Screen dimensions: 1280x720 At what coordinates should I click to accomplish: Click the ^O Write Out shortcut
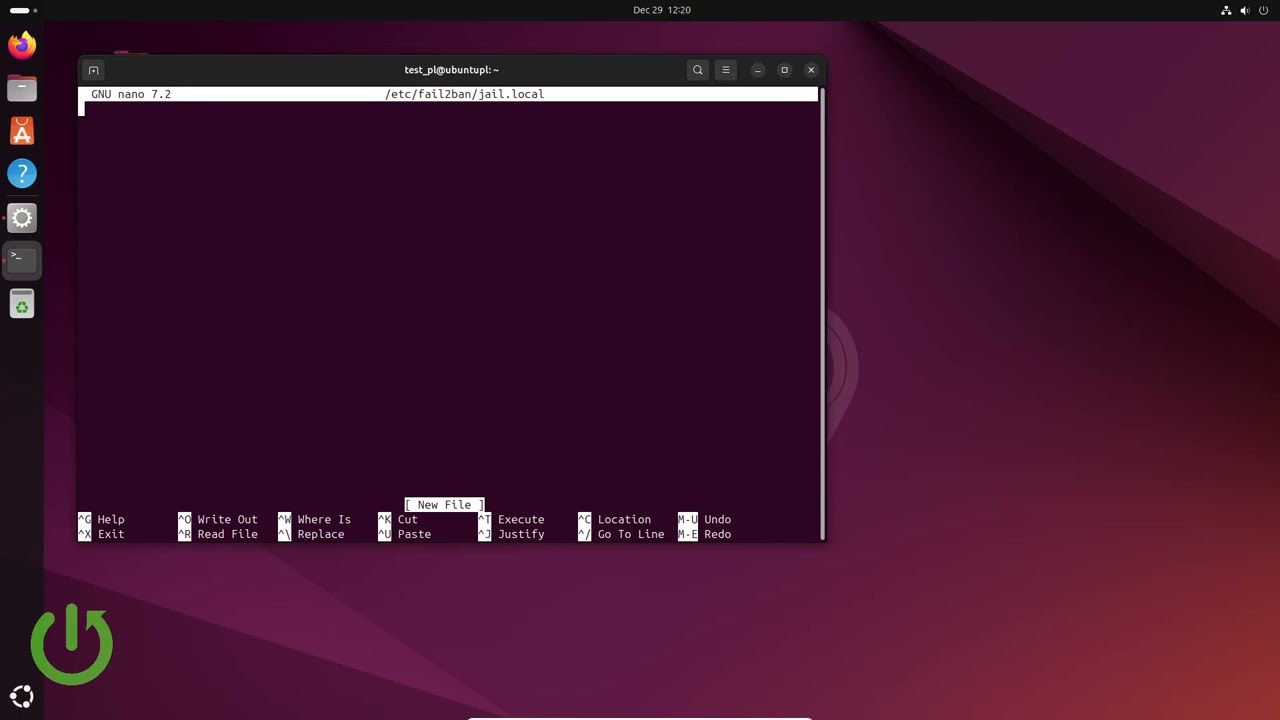click(218, 520)
